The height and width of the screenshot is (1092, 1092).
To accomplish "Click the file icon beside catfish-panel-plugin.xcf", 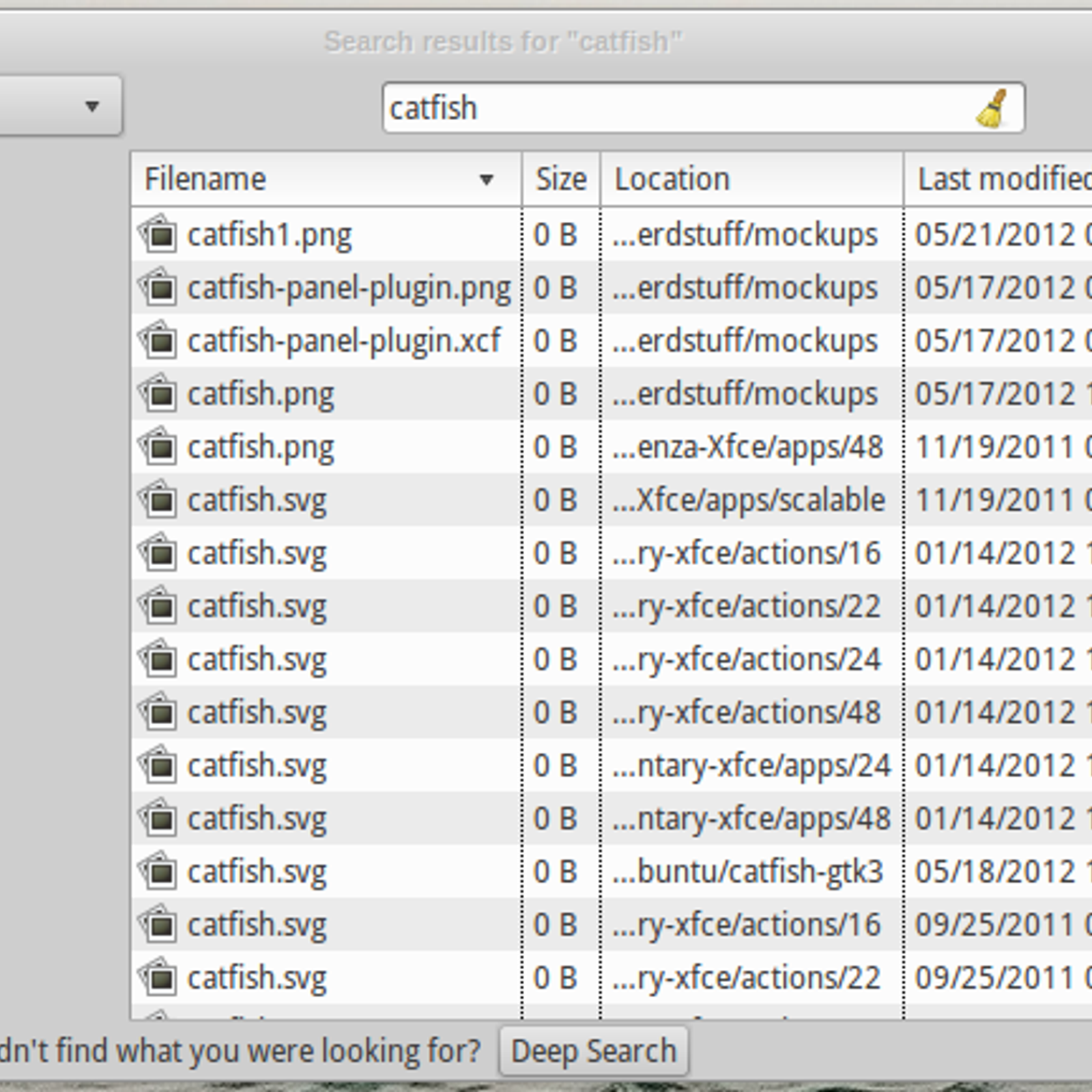I will point(158,341).
